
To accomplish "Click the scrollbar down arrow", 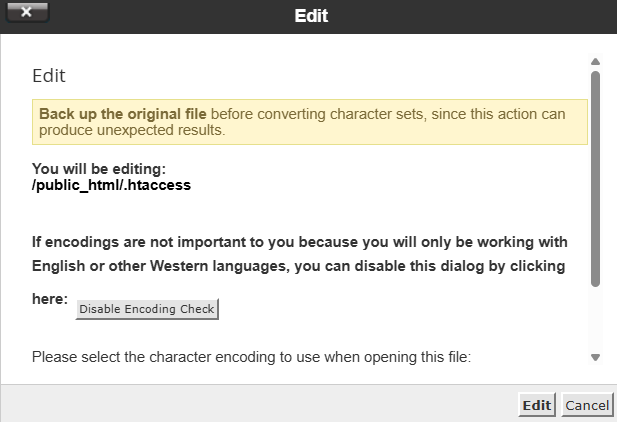I will (595, 357).
